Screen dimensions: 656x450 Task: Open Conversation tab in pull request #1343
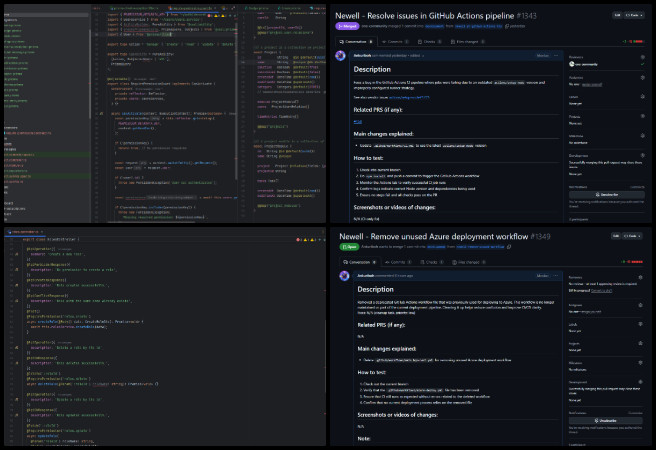coord(356,41)
